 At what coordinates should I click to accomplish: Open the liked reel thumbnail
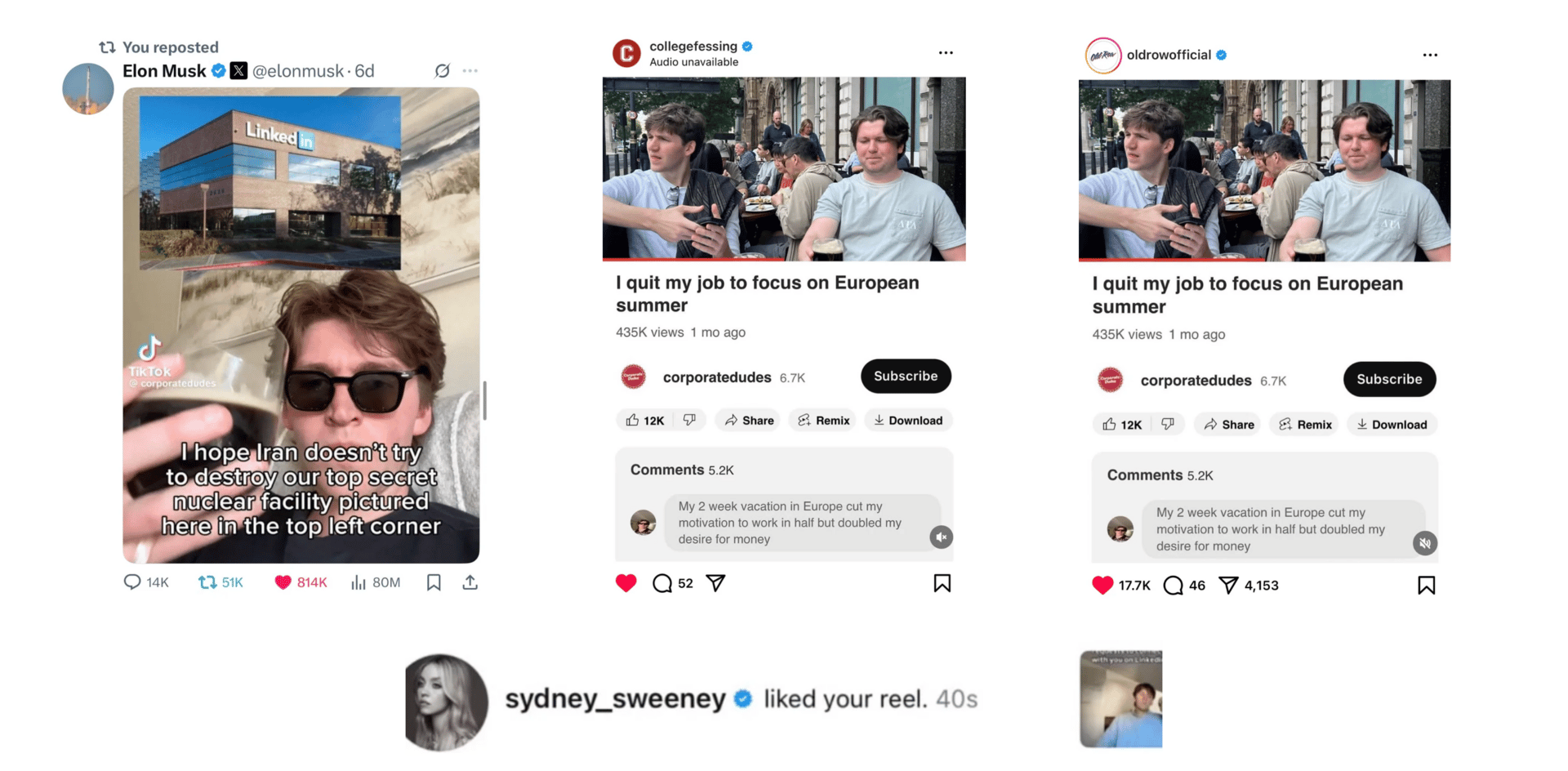point(1120,699)
